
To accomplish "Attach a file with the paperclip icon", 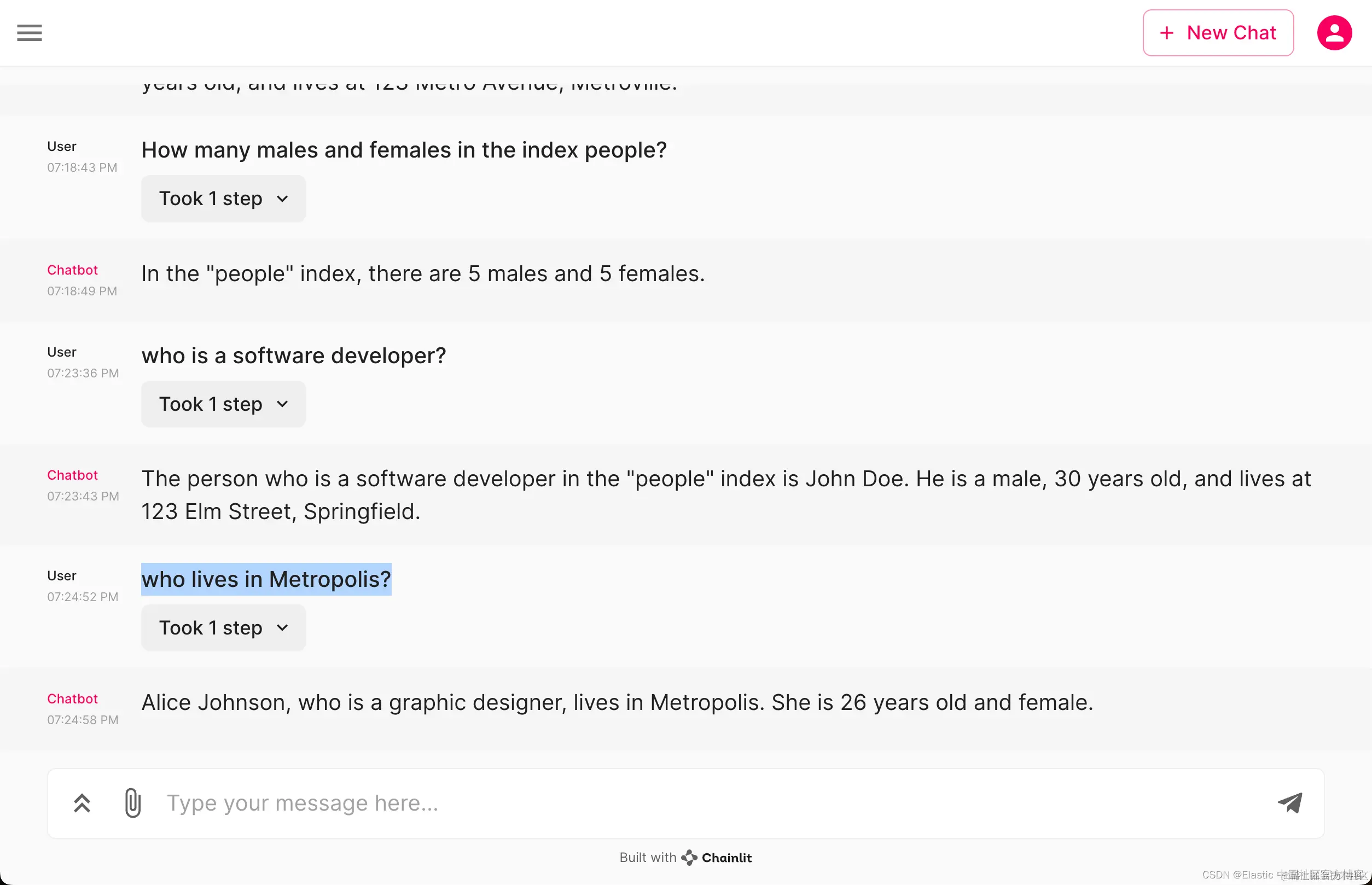I will (133, 803).
